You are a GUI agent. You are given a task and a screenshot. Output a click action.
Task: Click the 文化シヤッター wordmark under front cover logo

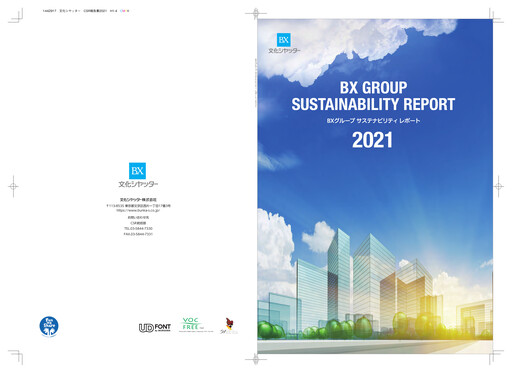coord(284,51)
